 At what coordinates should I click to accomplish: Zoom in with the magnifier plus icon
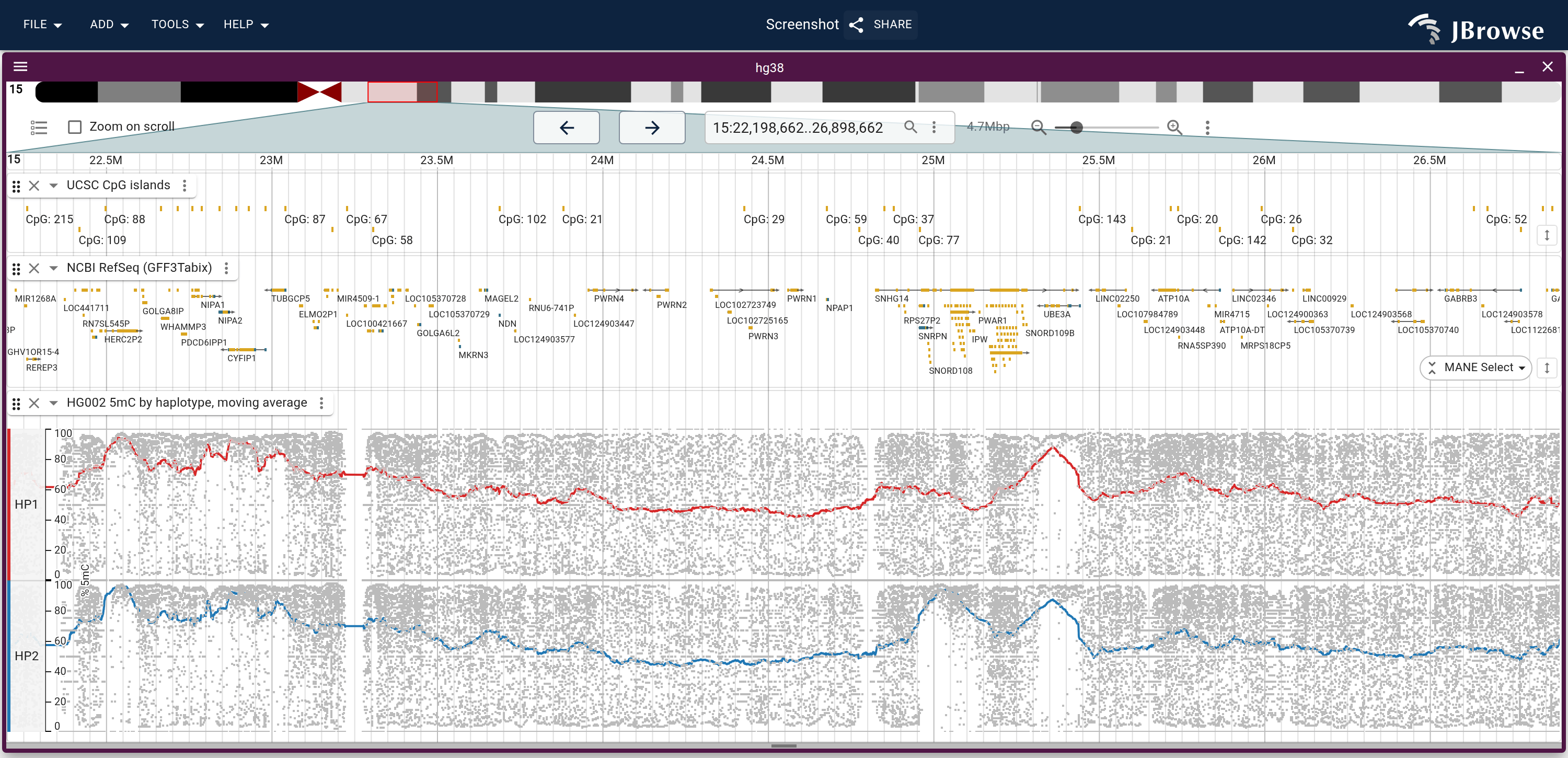[1174, 127]
